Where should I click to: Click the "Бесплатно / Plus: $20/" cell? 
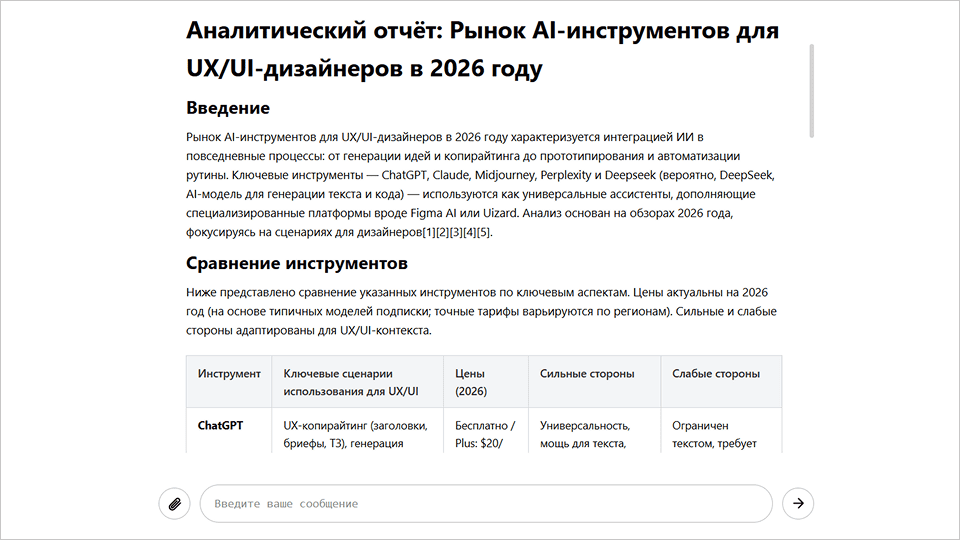coord(486,430)
